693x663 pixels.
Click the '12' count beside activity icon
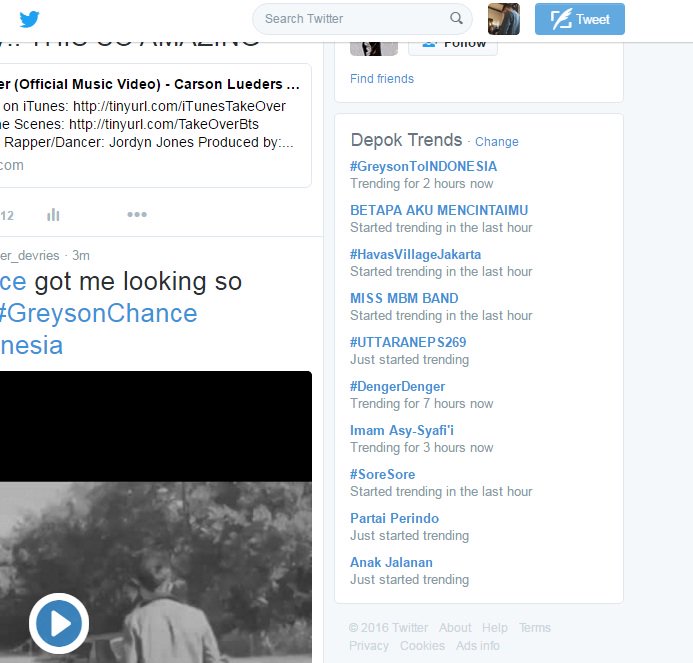click(7, 216)
